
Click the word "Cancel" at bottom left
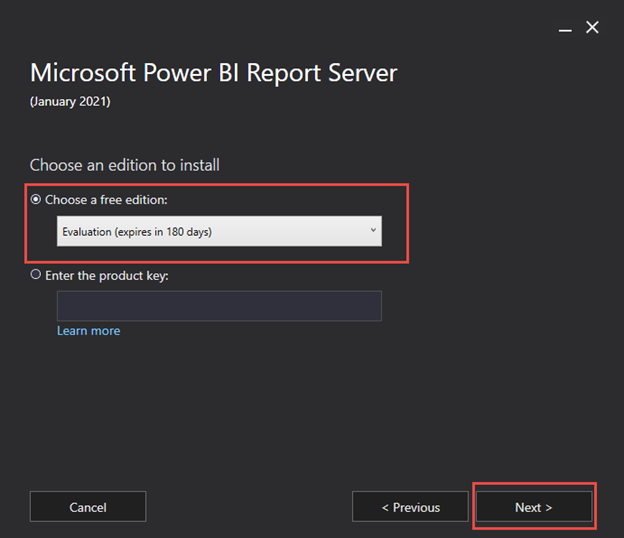pos(88,507)
